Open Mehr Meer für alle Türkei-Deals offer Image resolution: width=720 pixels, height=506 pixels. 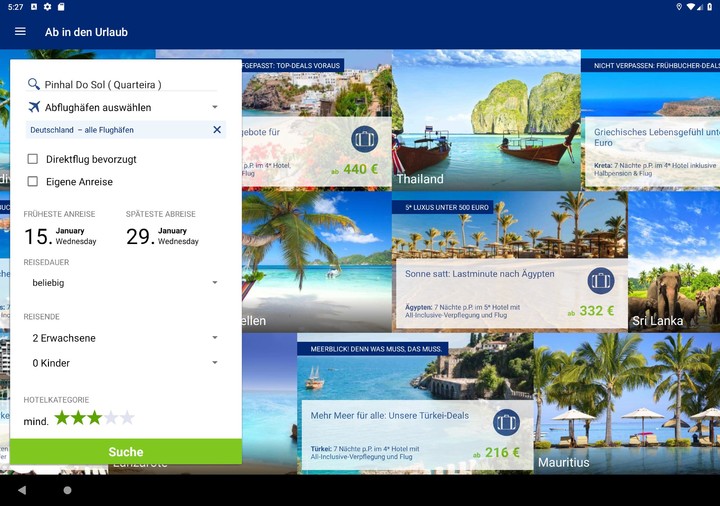(x=416, y=434)
